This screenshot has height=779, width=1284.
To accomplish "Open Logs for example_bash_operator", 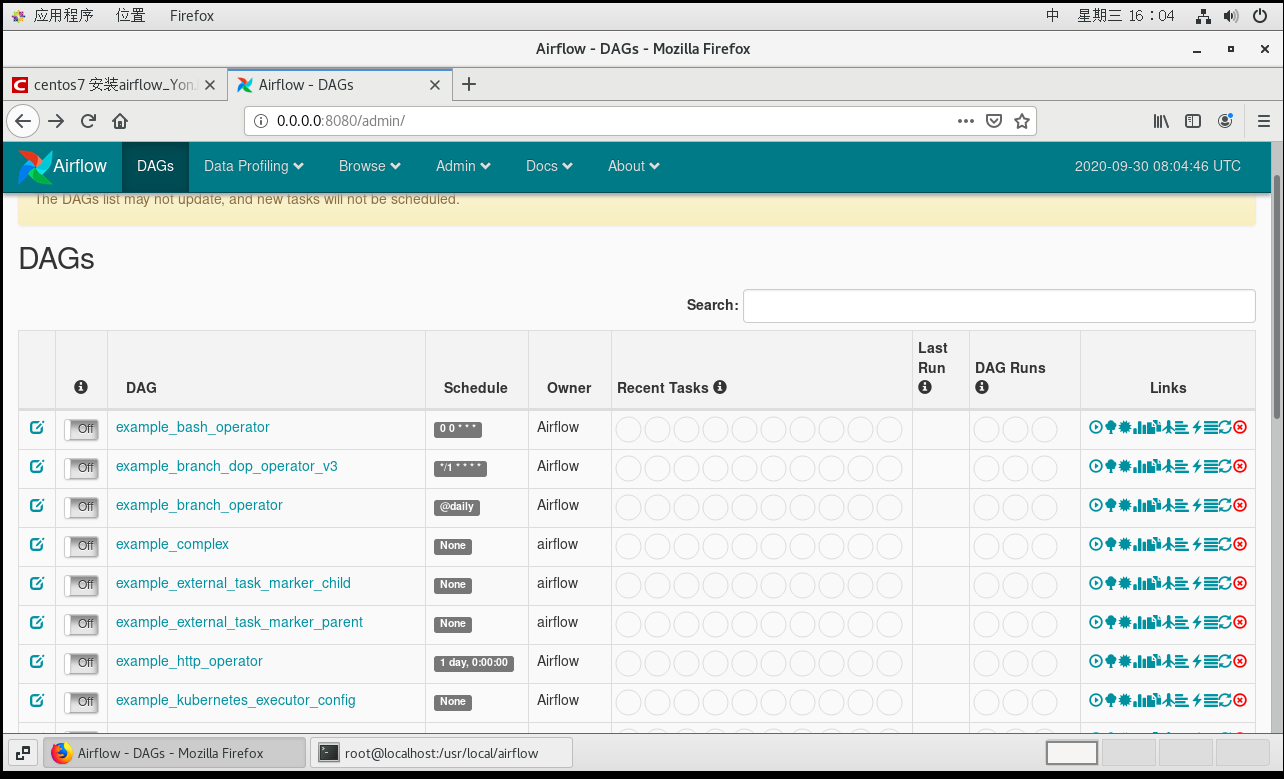I will 1211,427.
